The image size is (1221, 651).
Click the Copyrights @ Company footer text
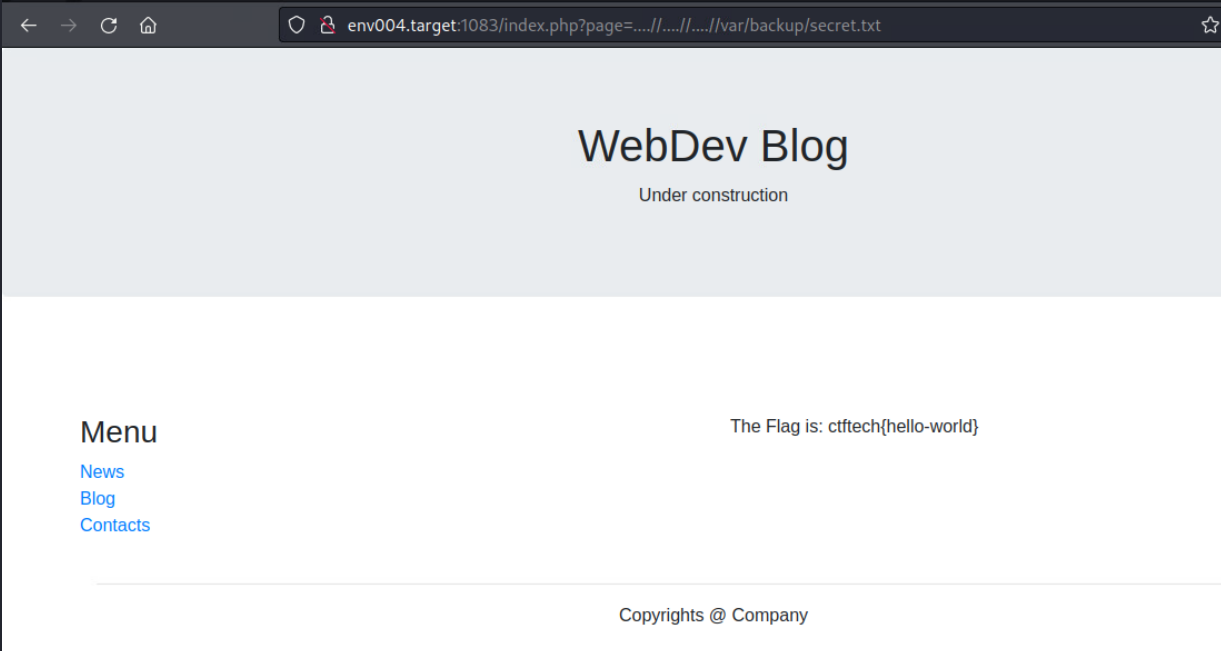pyautogui.click(x=713, y=615)
